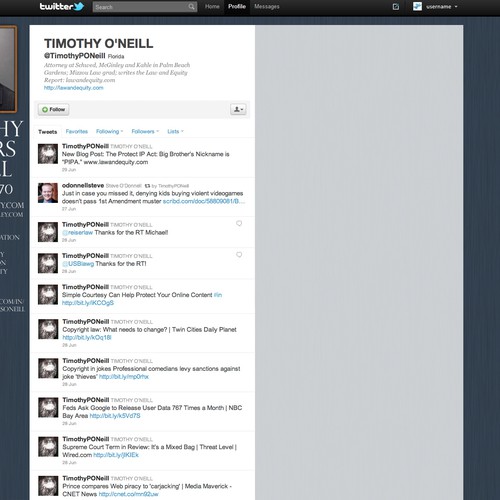Viewport: 500px width, 500px height.
Task: Click the search magnifier icon
Action: pos(191,7)
